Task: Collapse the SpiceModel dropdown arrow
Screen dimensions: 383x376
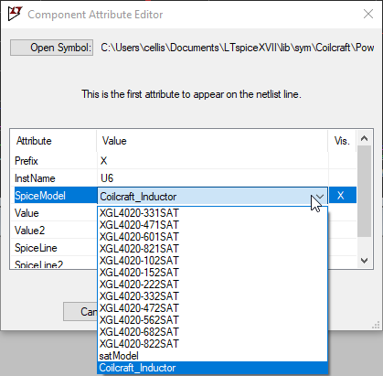Action: pyautogui.click(x=320, y=196)
